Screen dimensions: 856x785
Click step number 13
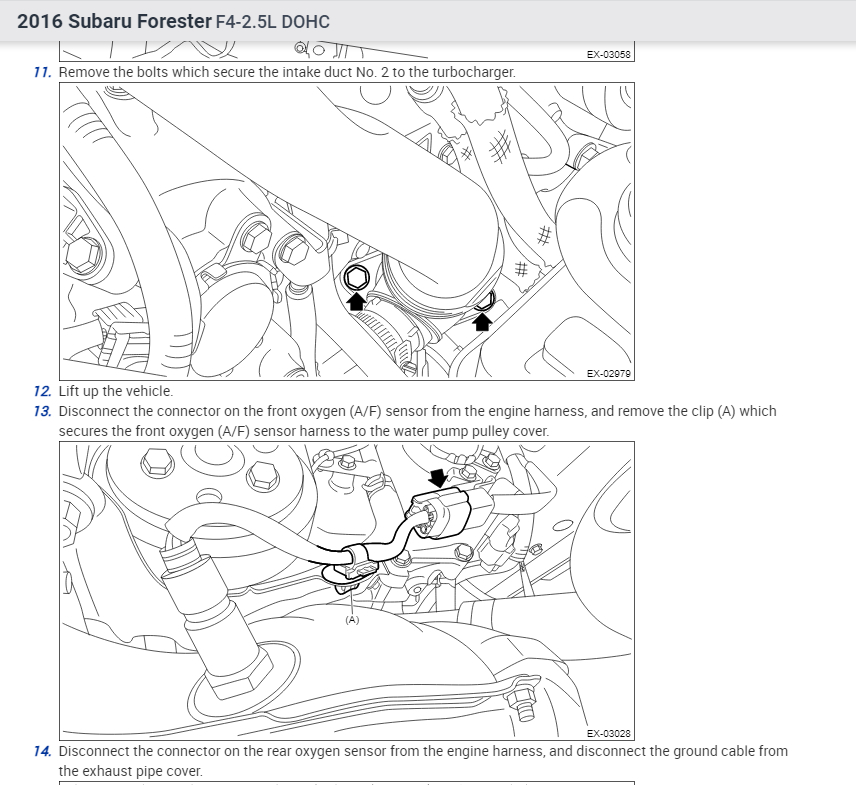pos(42,411)
